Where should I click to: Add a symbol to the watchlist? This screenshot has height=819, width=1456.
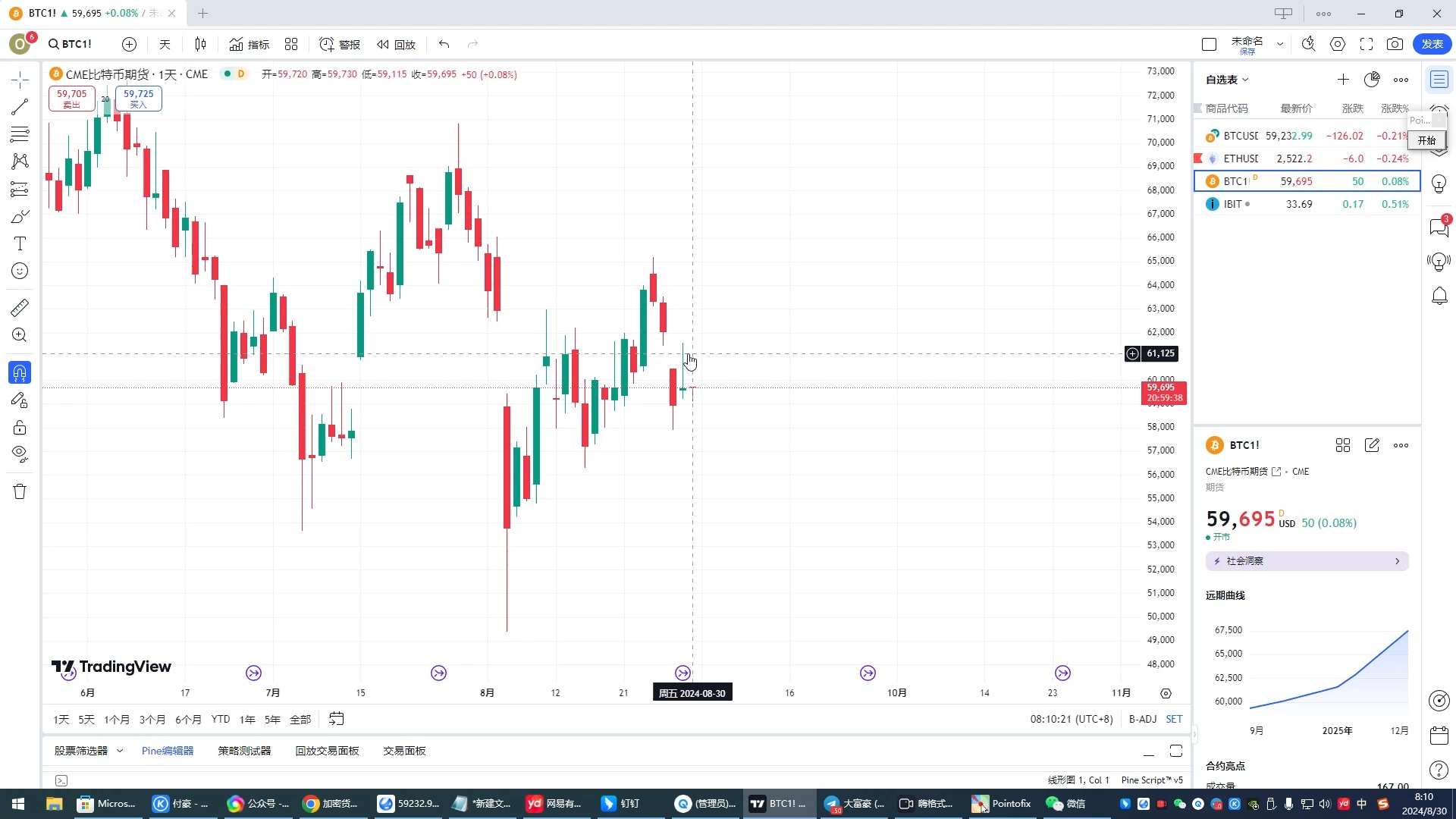point(1343,80)
